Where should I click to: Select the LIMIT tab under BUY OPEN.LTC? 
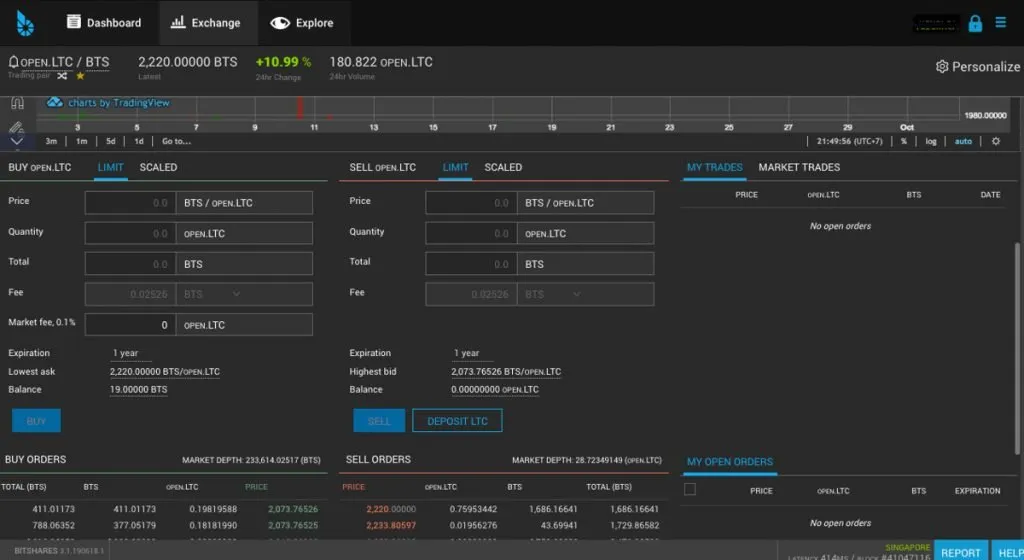pyautogui.click(x=110, y=168)
